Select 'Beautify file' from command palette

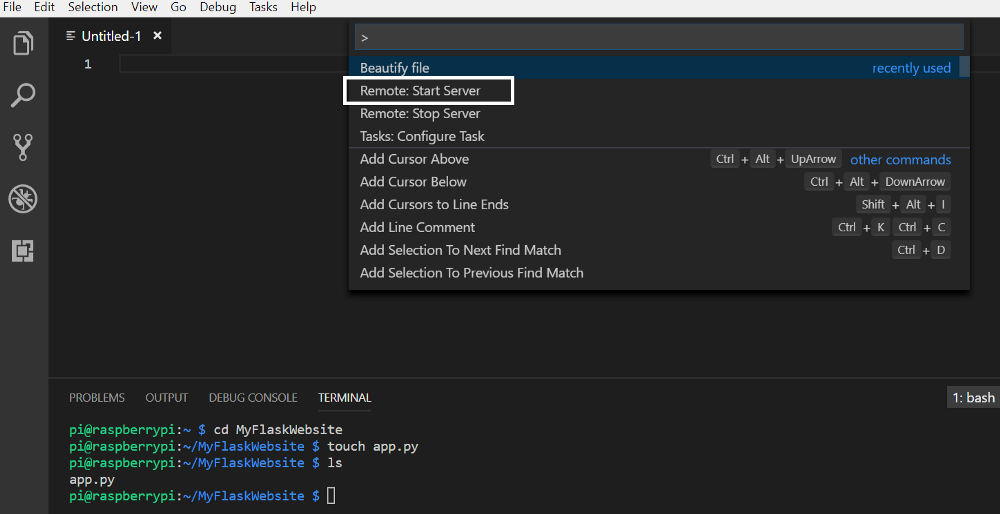pos(395,68)
